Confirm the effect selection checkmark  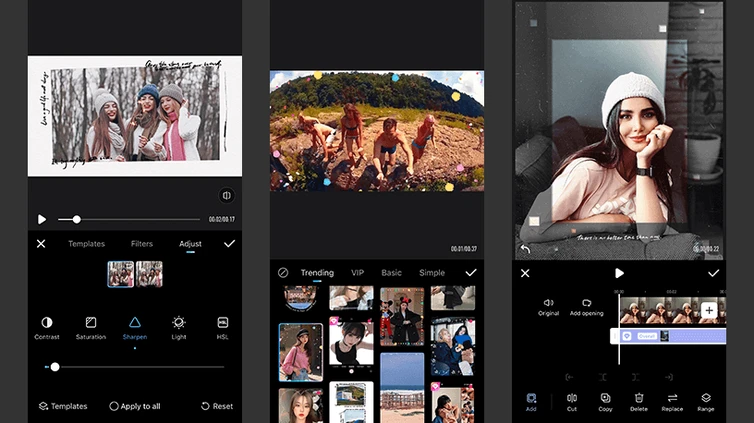[471, 273]
